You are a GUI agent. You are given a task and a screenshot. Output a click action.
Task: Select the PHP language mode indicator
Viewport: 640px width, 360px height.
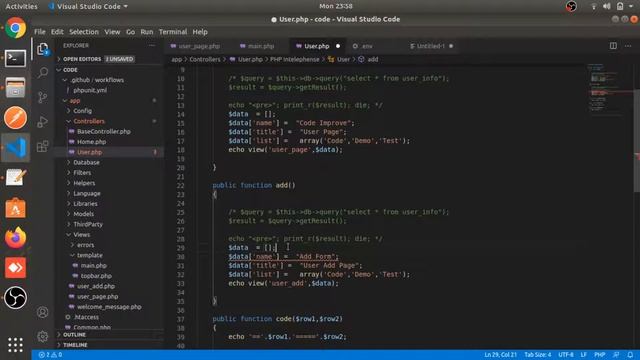599,355
